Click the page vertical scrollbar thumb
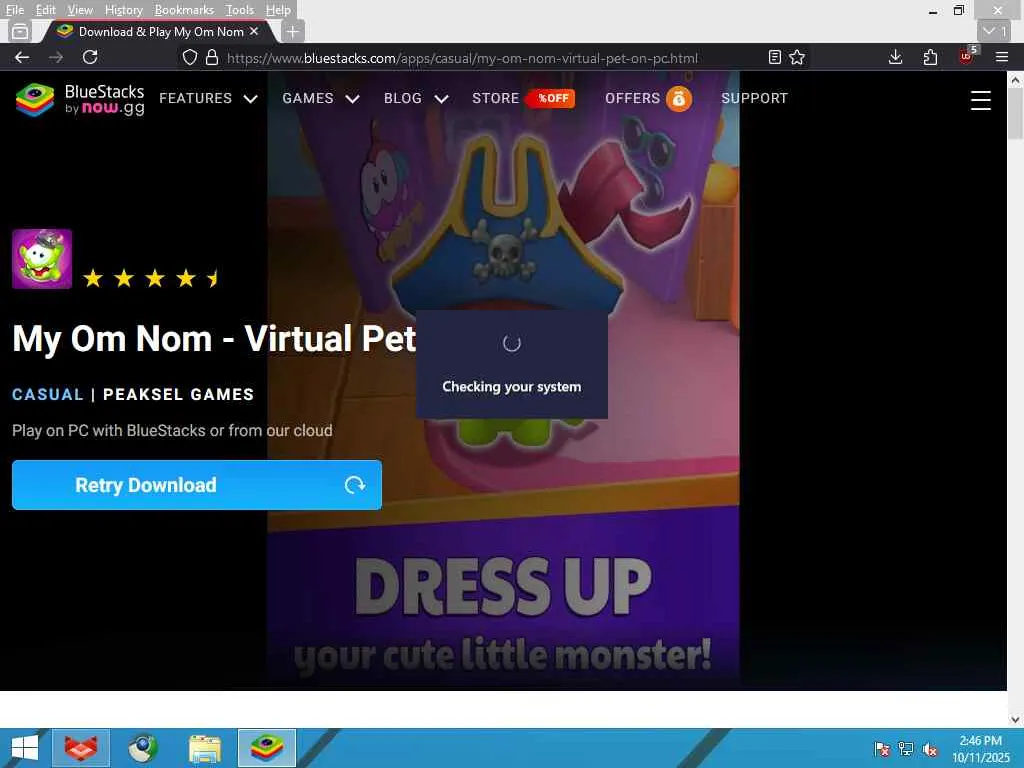 [x=1015, y=116]
